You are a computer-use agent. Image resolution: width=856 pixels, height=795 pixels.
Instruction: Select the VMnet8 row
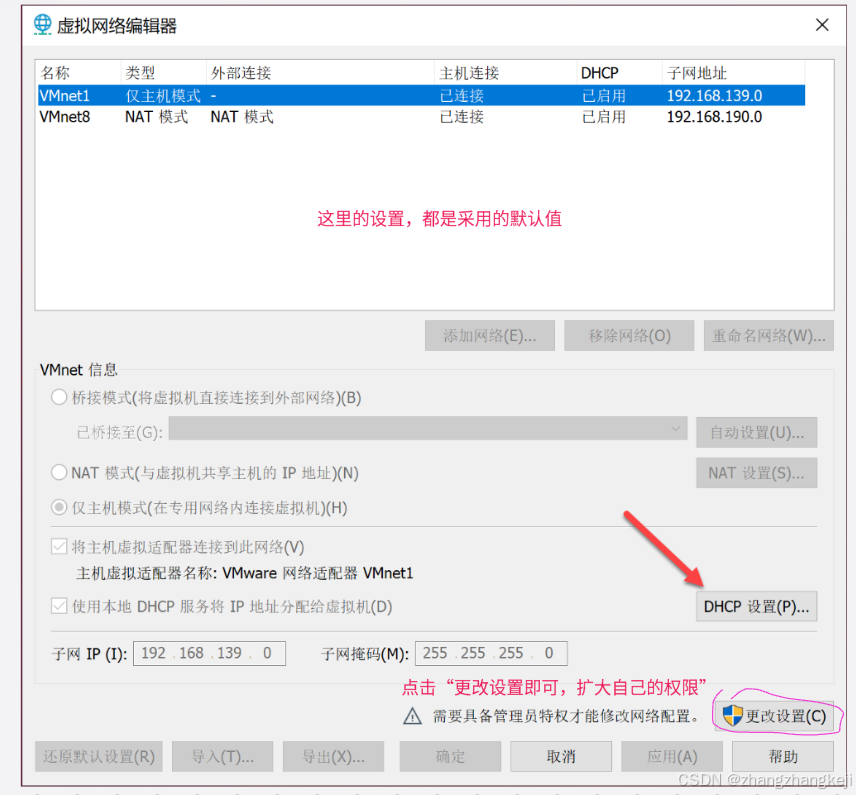(x=421, y=117)
